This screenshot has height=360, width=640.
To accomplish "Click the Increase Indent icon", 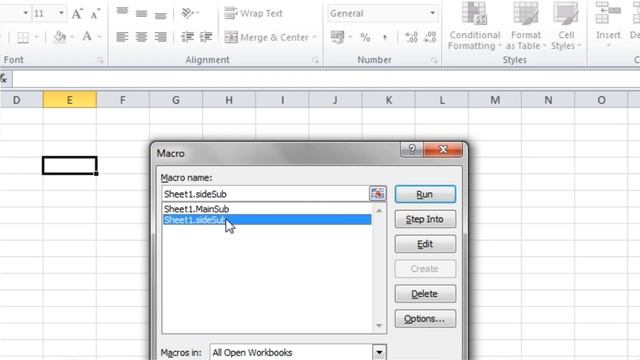I will pos(206,37).
